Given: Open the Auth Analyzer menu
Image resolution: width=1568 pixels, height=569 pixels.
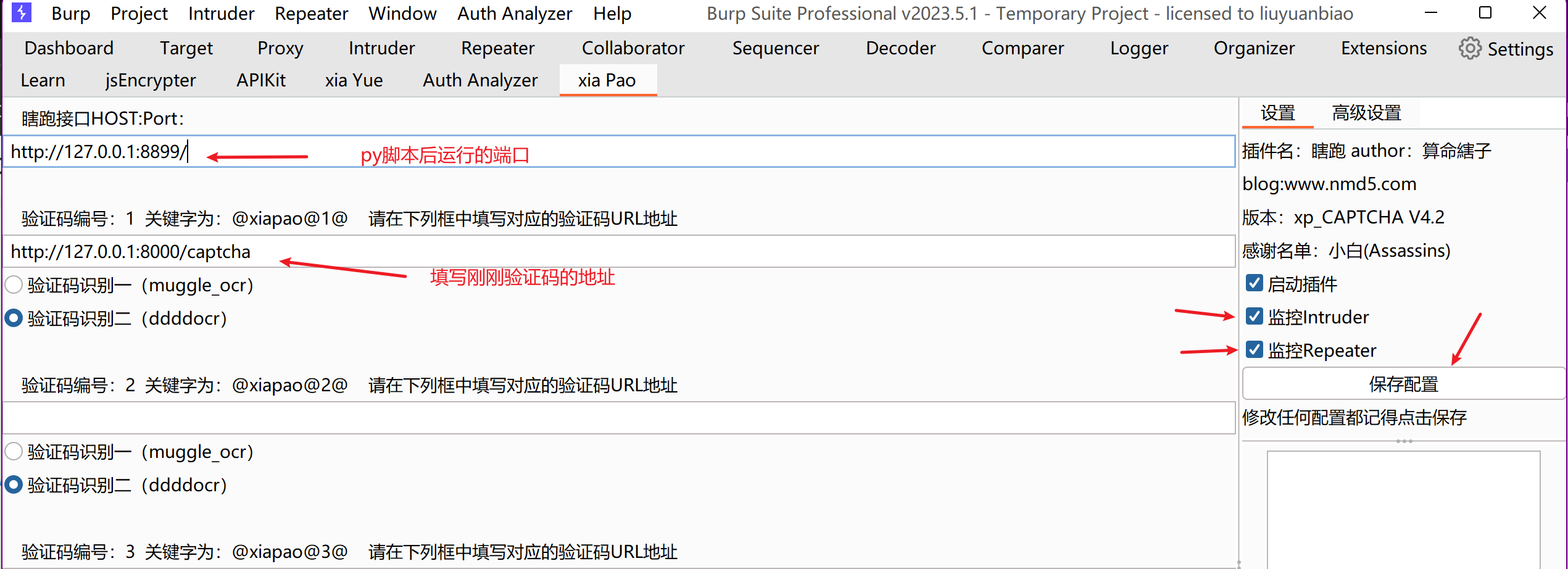Looking at the screenshot, I should 514,14.
